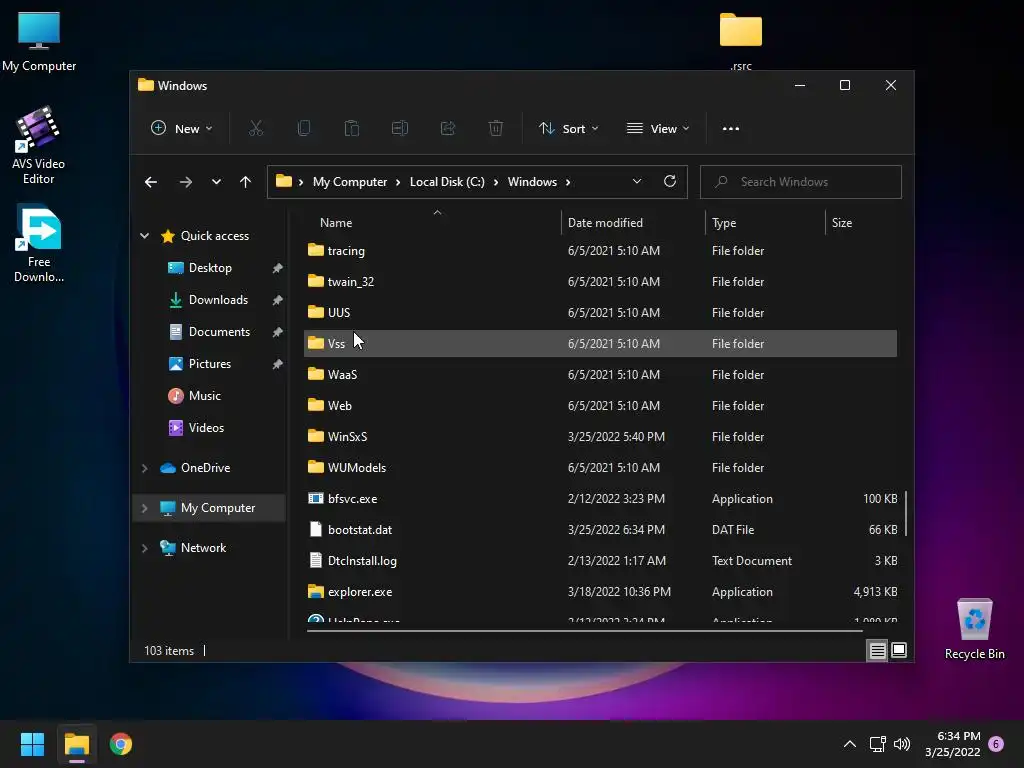Open the Recycle Bin on desktop
Screen dimensions: 1024x768
[x=974, y=629]
